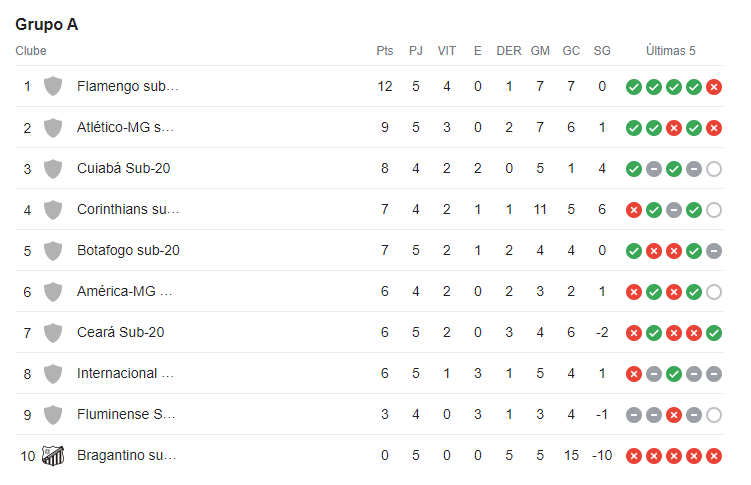Click Corinthians' first red loss icon
Screen dimensions: 751x485
pyautogui.click(x=634, y=210)
